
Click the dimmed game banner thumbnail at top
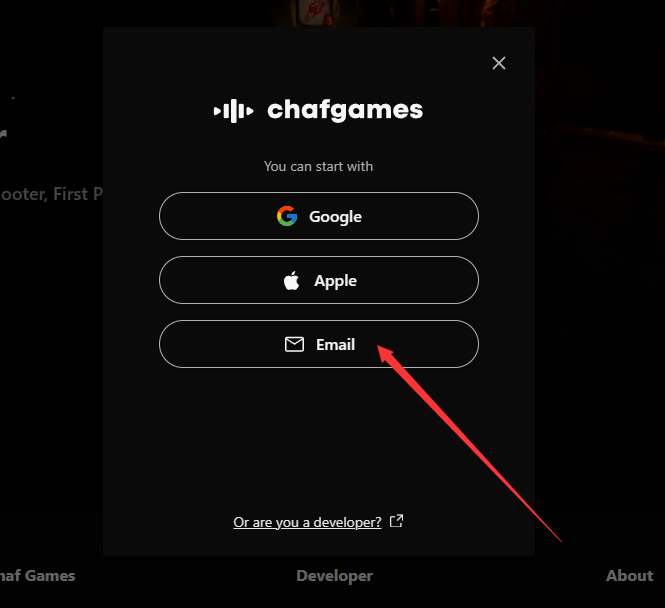[314, 13]
